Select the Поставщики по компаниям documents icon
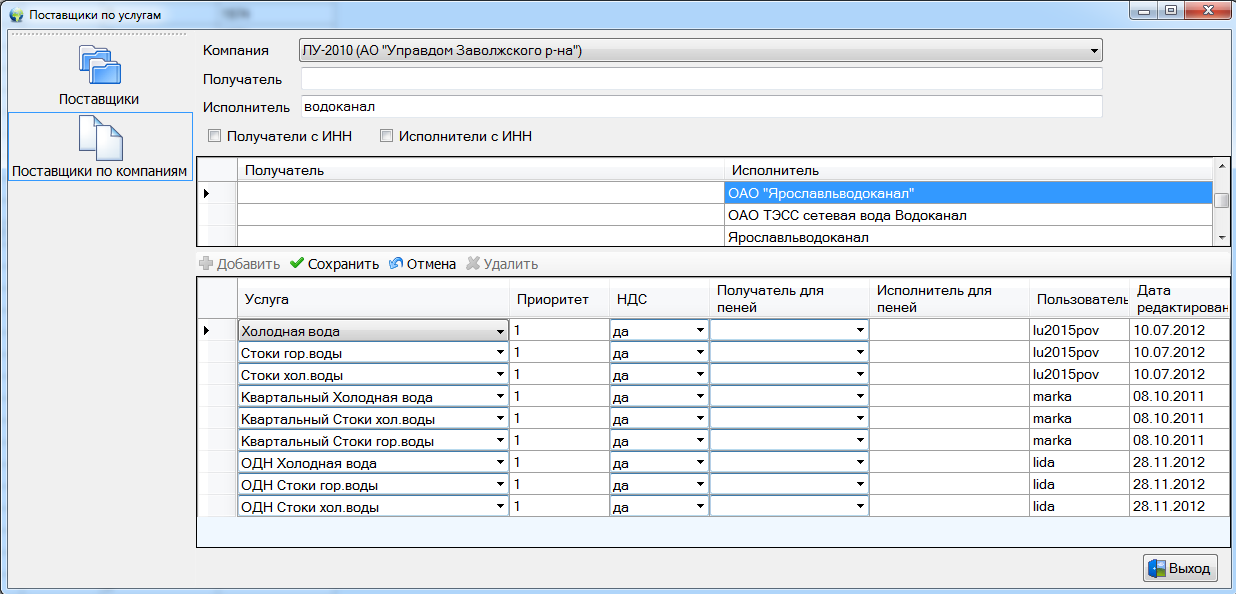Viewport: 1236px width, 594px height. pos(99,138)
